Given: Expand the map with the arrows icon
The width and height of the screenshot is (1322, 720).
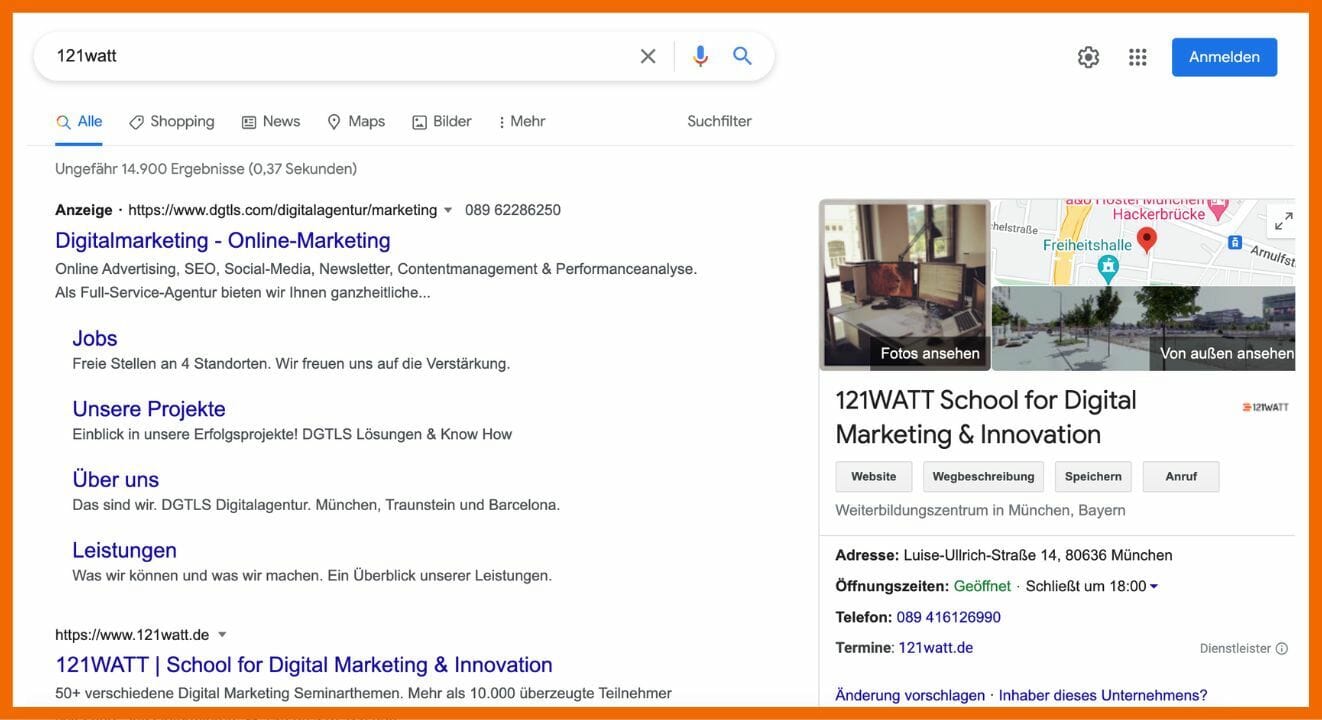Looking at the screenshot, I should point(1283,220).
